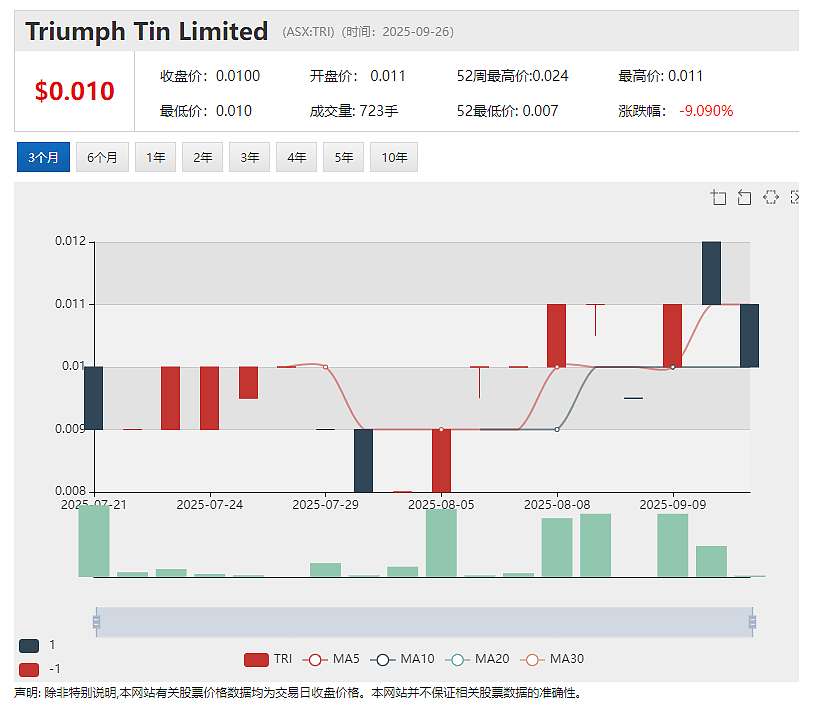The image size is (816, 711).
Task: Click the partly hidden rightmost toolbox icon
Action: [x=794, y=197]
